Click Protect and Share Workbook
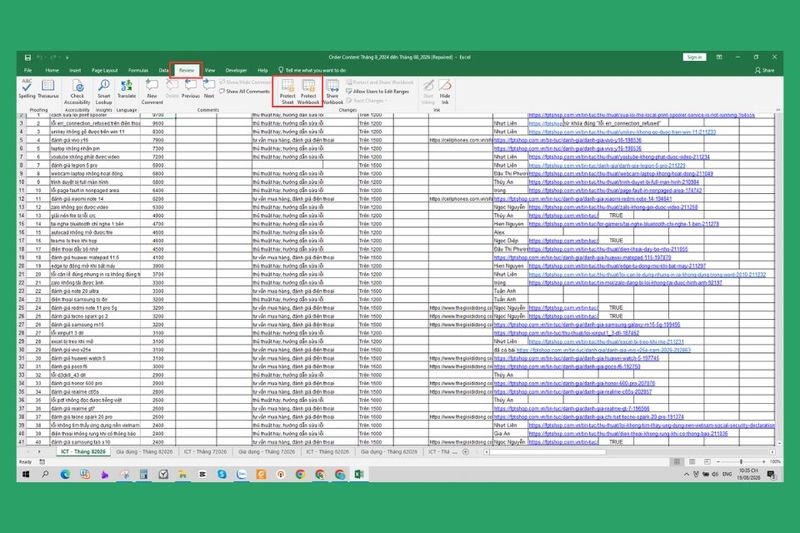This screenshot has width=800, height=533. coord(380,82)
